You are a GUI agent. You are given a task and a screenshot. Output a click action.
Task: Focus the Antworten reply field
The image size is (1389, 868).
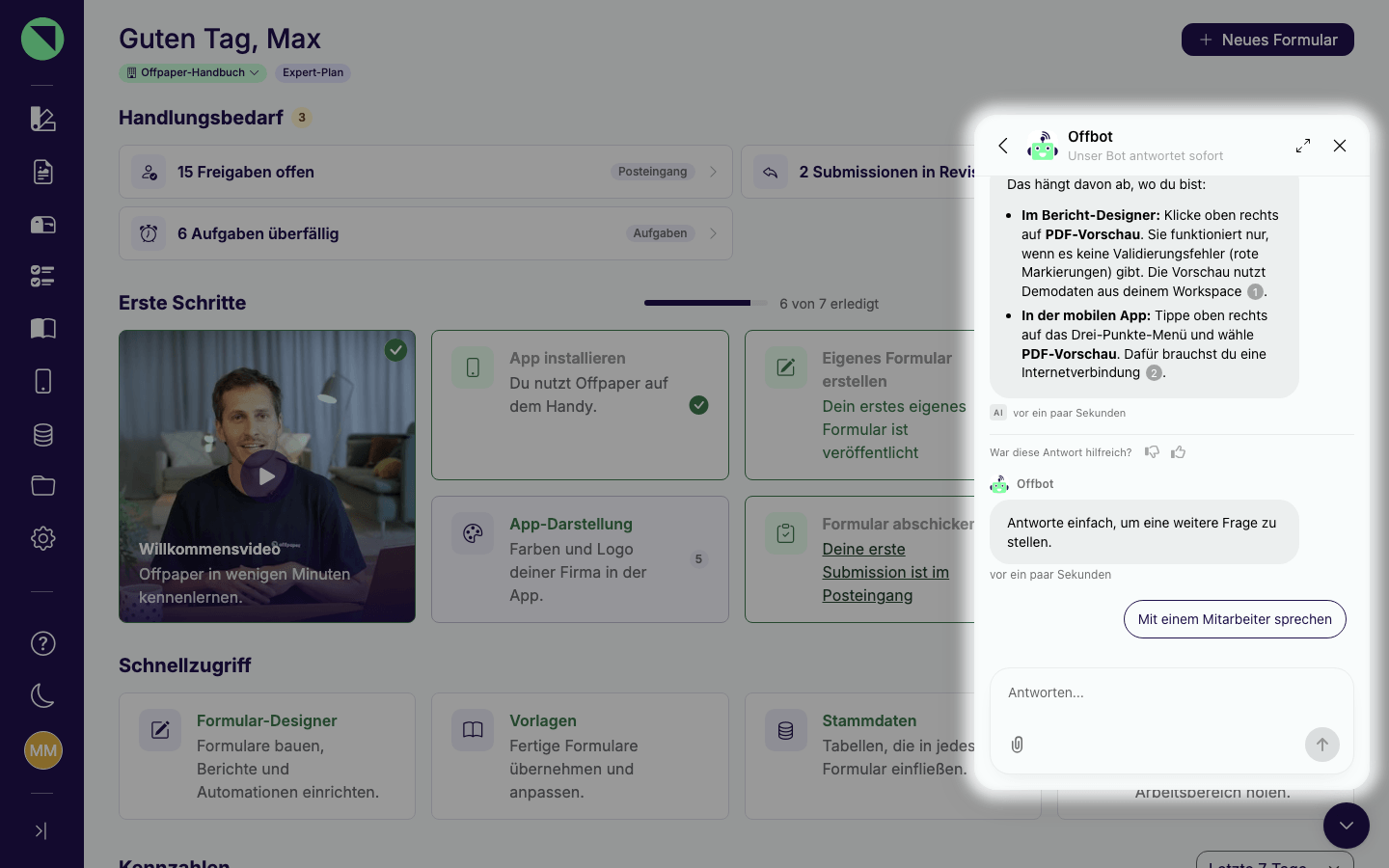pos(1171,693)
